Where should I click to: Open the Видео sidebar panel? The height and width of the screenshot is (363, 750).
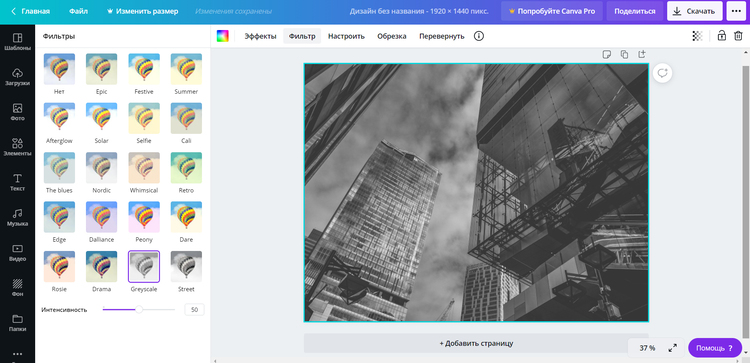coord(17,253)
